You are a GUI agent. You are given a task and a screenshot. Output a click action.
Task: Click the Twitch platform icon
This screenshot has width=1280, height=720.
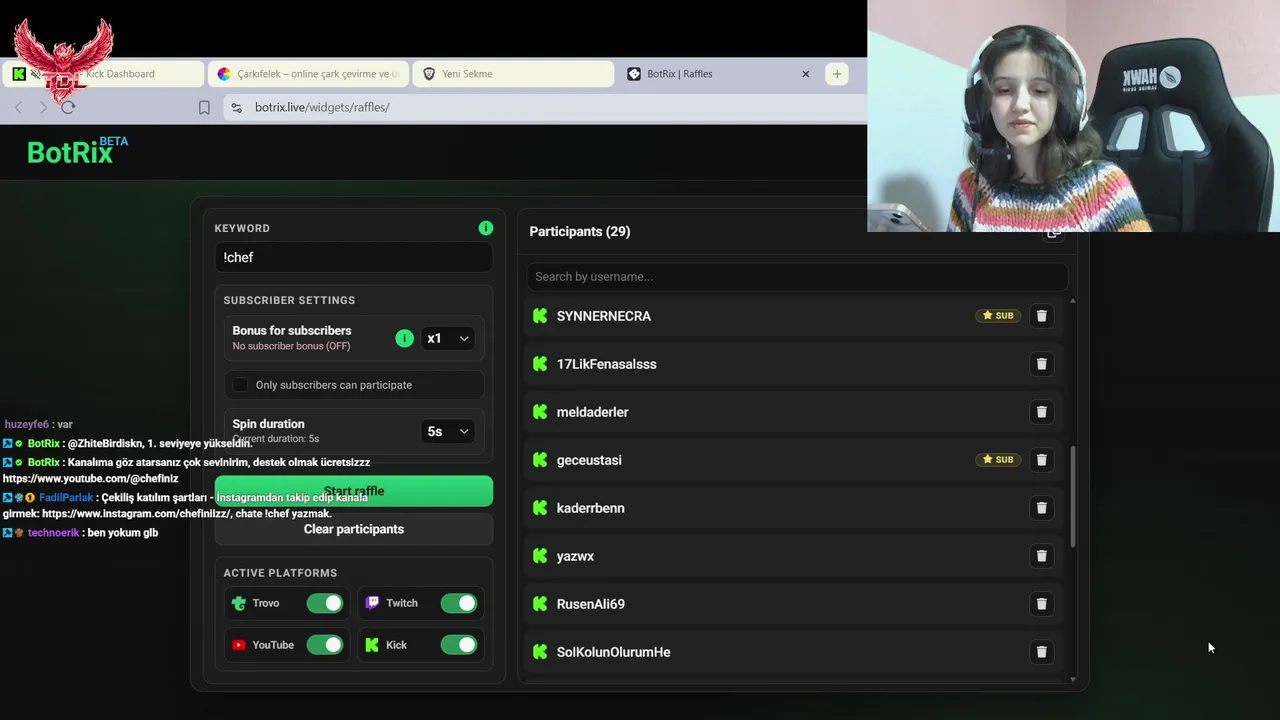pyautogui.click(x=372, y=603)
